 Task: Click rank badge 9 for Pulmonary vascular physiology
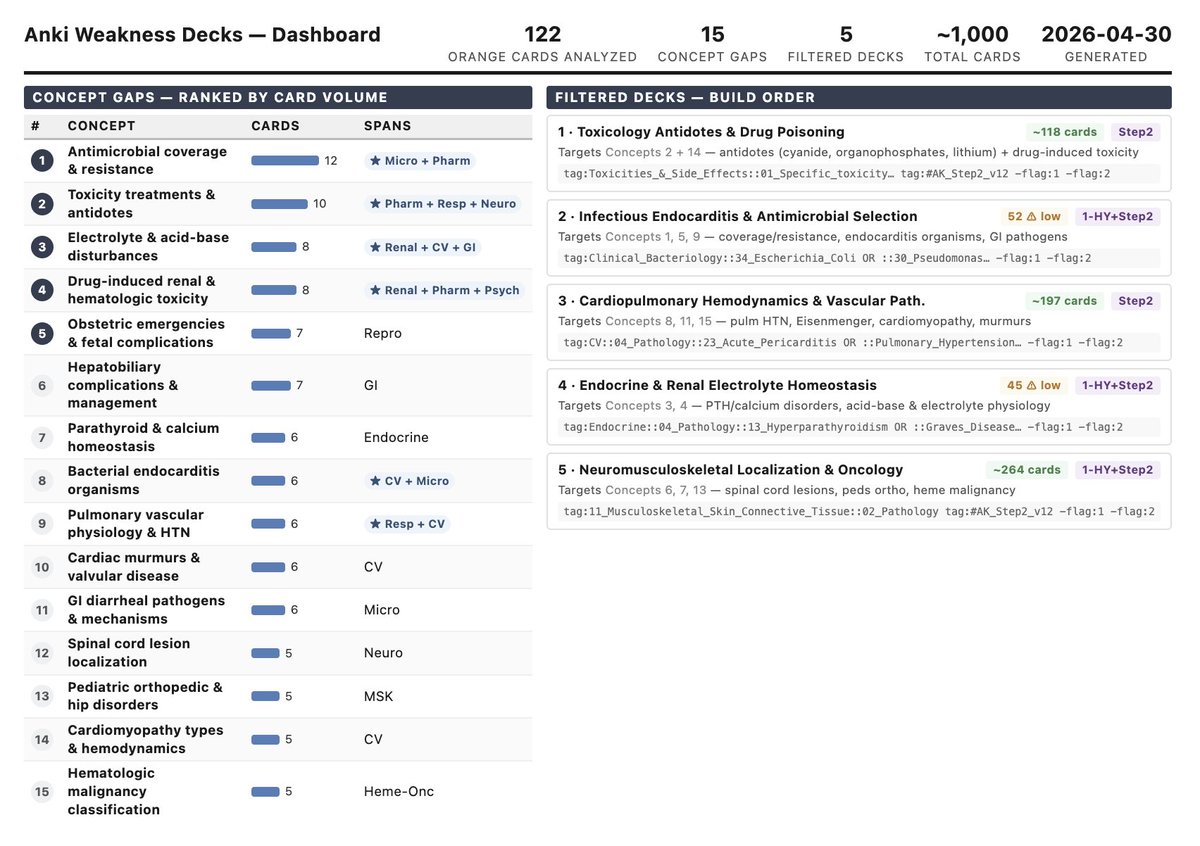[42, 524]
